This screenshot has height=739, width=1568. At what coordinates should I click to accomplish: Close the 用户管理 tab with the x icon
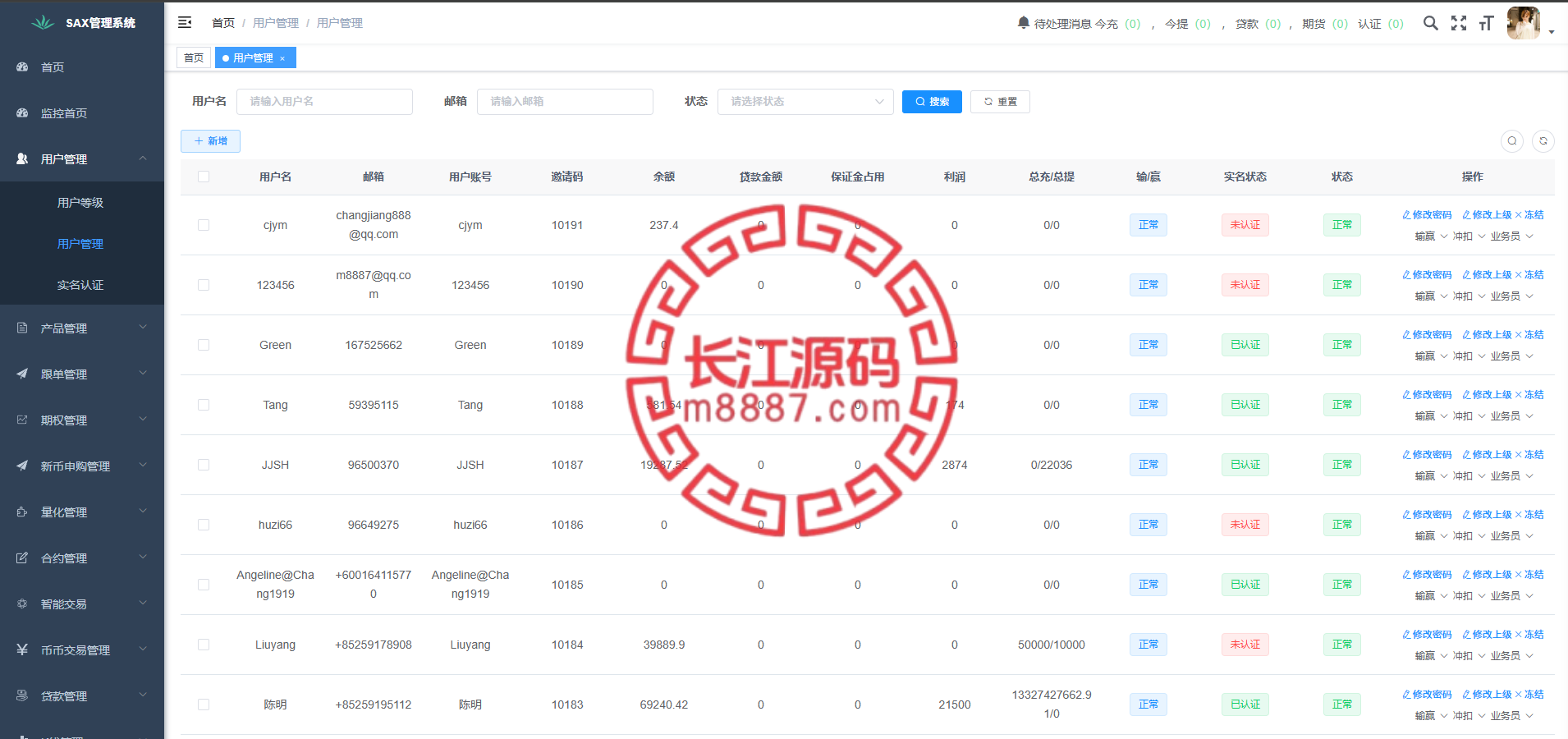tap(282, 58)
